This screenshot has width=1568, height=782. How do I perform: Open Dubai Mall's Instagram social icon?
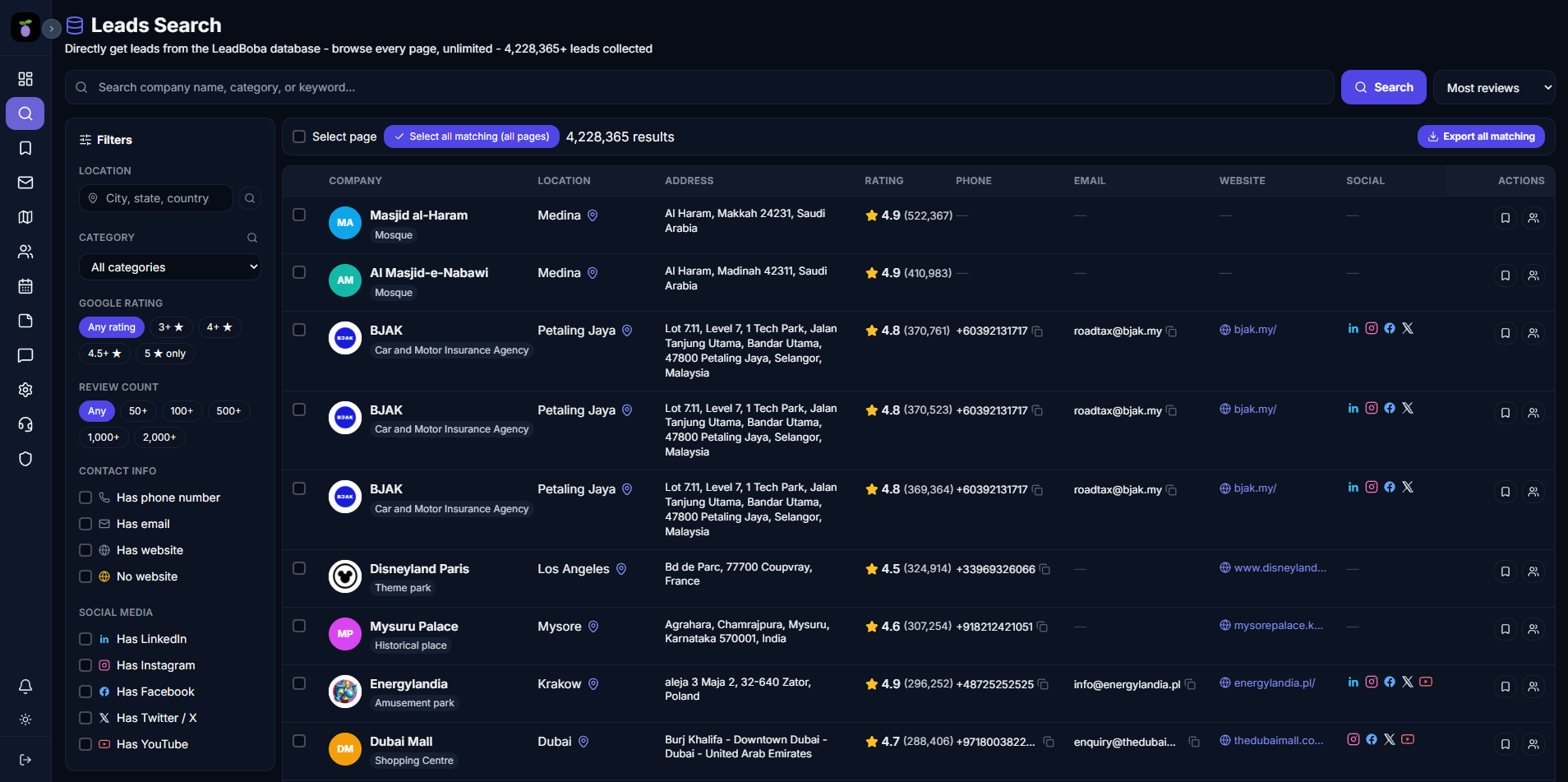[1353, 739]
